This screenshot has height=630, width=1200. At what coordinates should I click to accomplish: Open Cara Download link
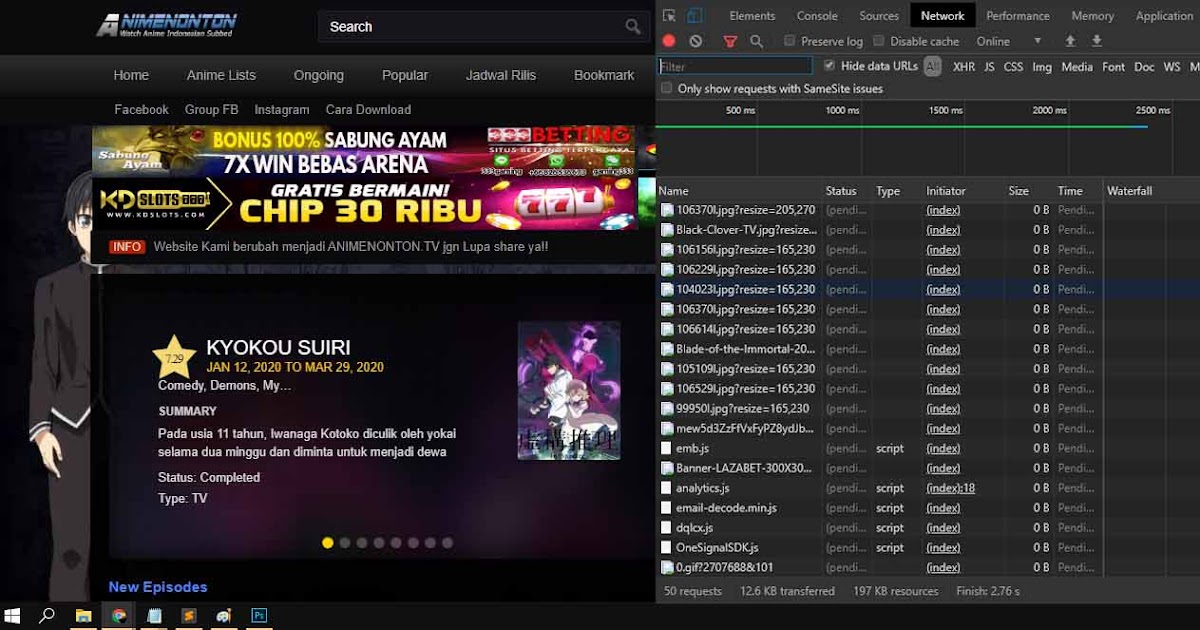coord(368,110)
